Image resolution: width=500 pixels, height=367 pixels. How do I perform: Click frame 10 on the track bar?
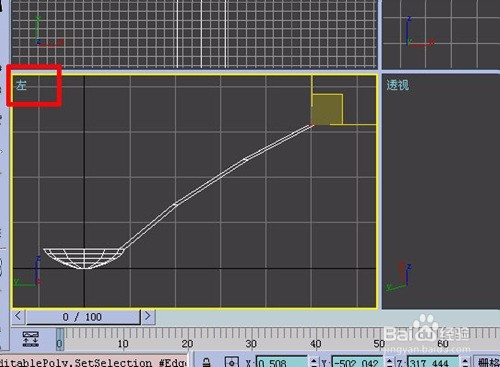(x=123, y=343)
